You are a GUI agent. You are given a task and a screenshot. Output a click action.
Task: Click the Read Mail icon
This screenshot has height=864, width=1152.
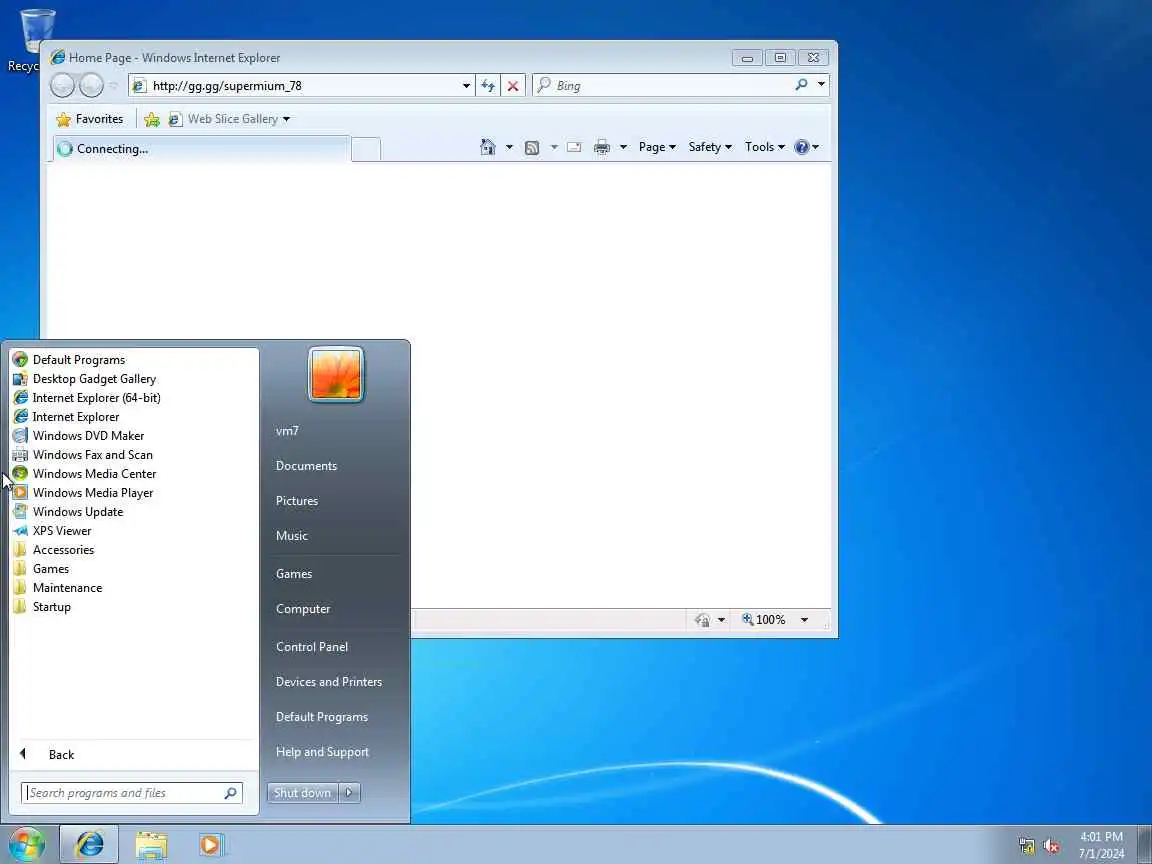point(575,147)
